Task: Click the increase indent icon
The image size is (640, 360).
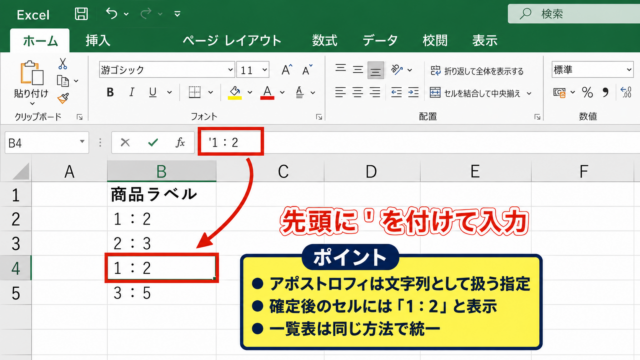Action: pyautogui.click(x=413, y=93)
